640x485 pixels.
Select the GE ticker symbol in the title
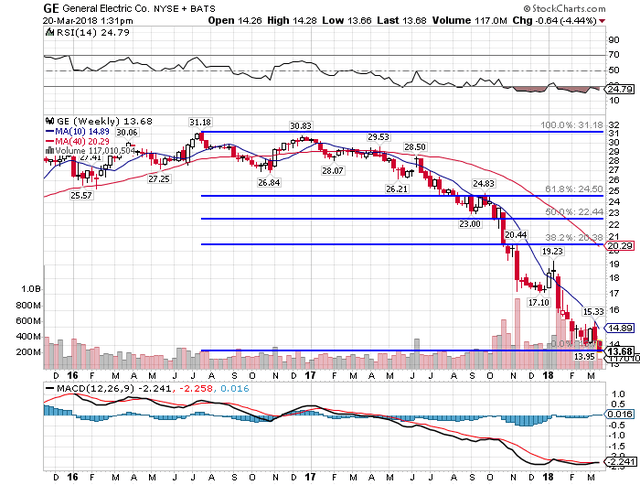pos(51,9)
